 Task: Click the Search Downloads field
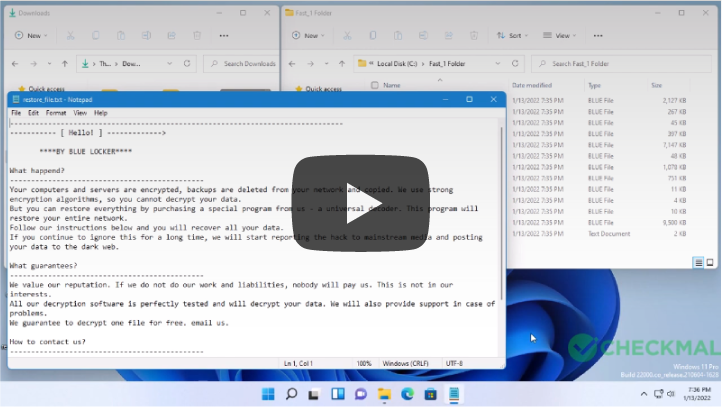click(242, 64)
